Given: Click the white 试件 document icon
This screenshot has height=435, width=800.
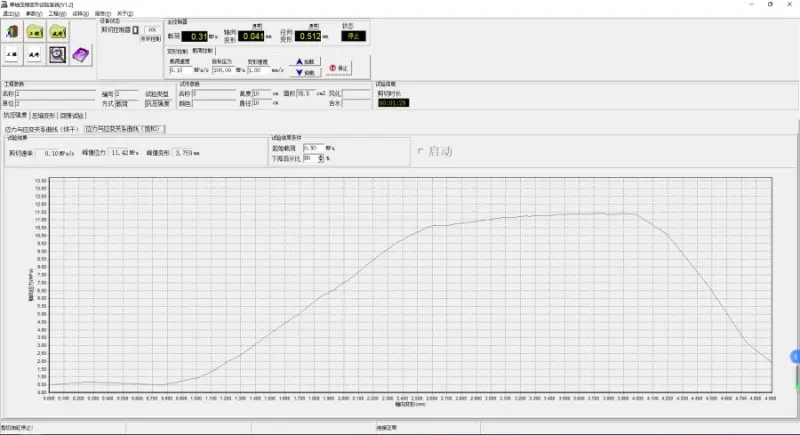Looking at the screenshot, I should point(34,54).
